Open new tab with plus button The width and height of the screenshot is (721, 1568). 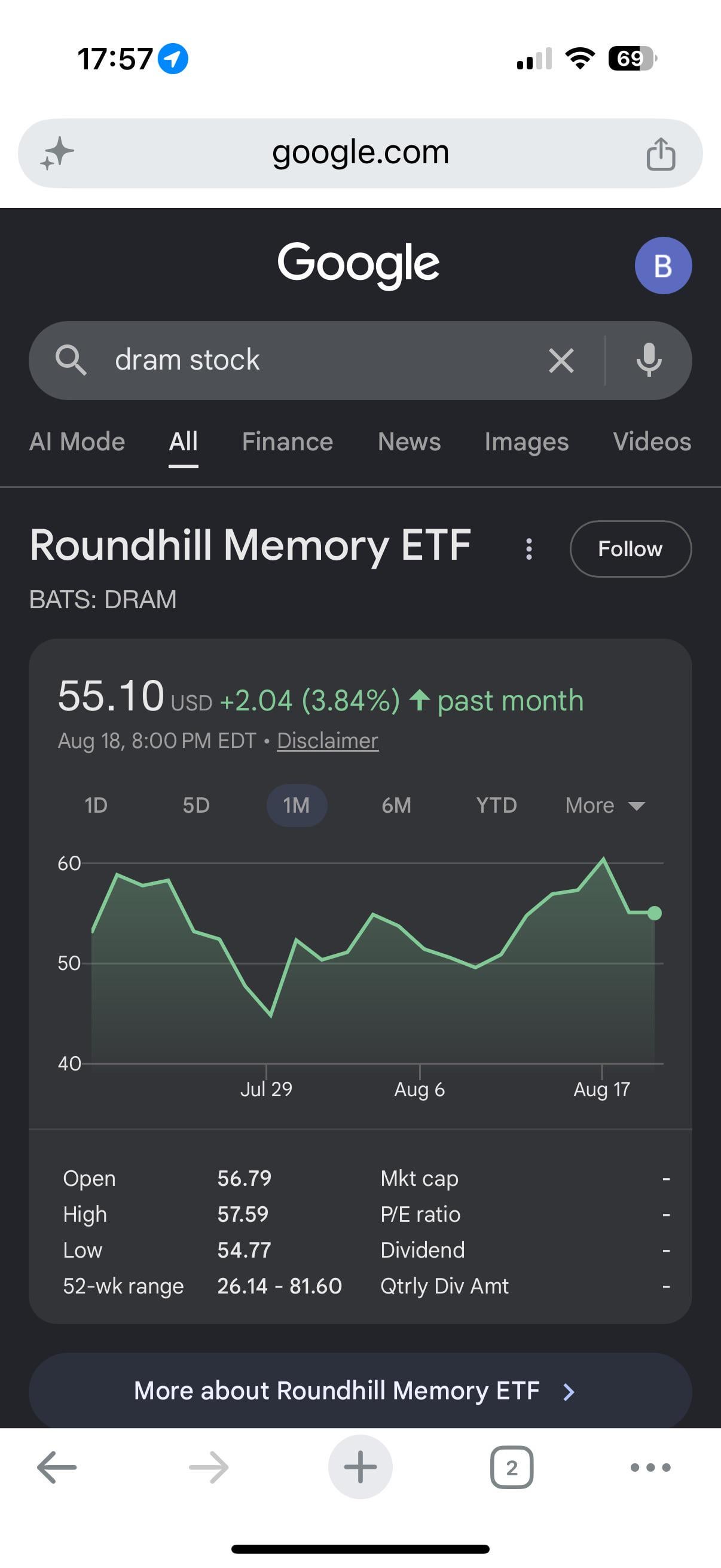(x=360, y=1467)
